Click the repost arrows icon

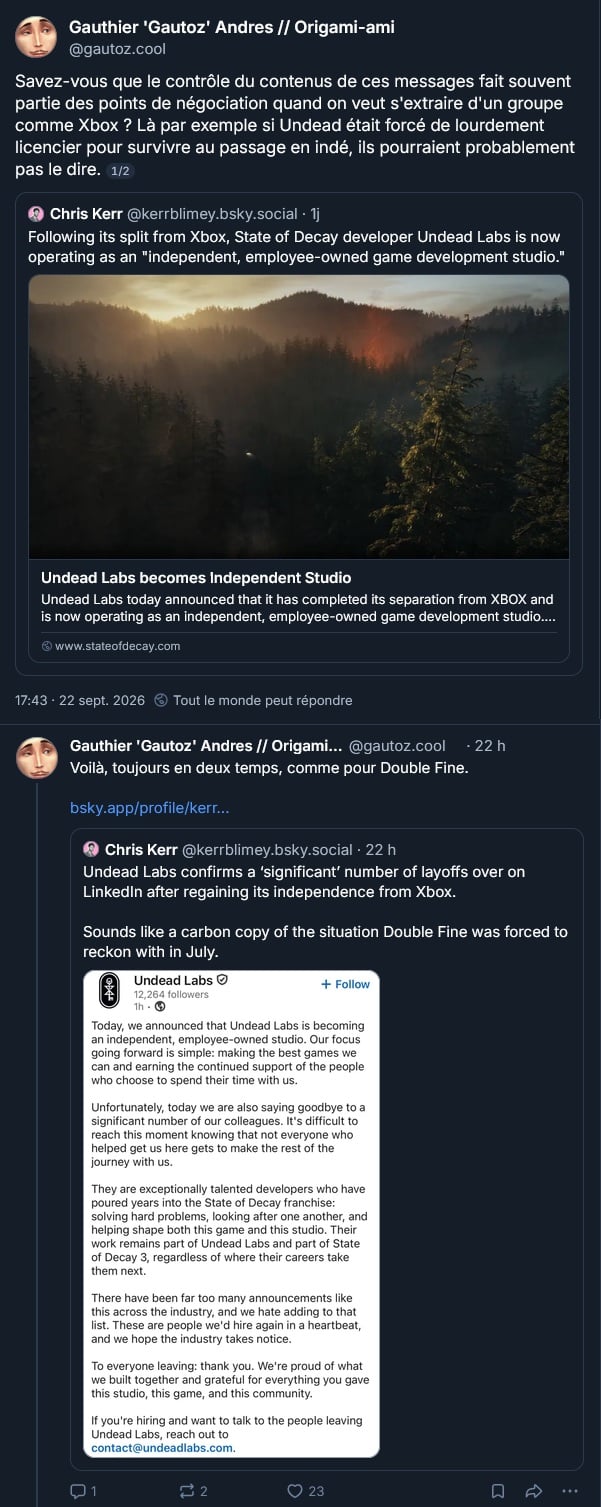[x=187, y=1490]
